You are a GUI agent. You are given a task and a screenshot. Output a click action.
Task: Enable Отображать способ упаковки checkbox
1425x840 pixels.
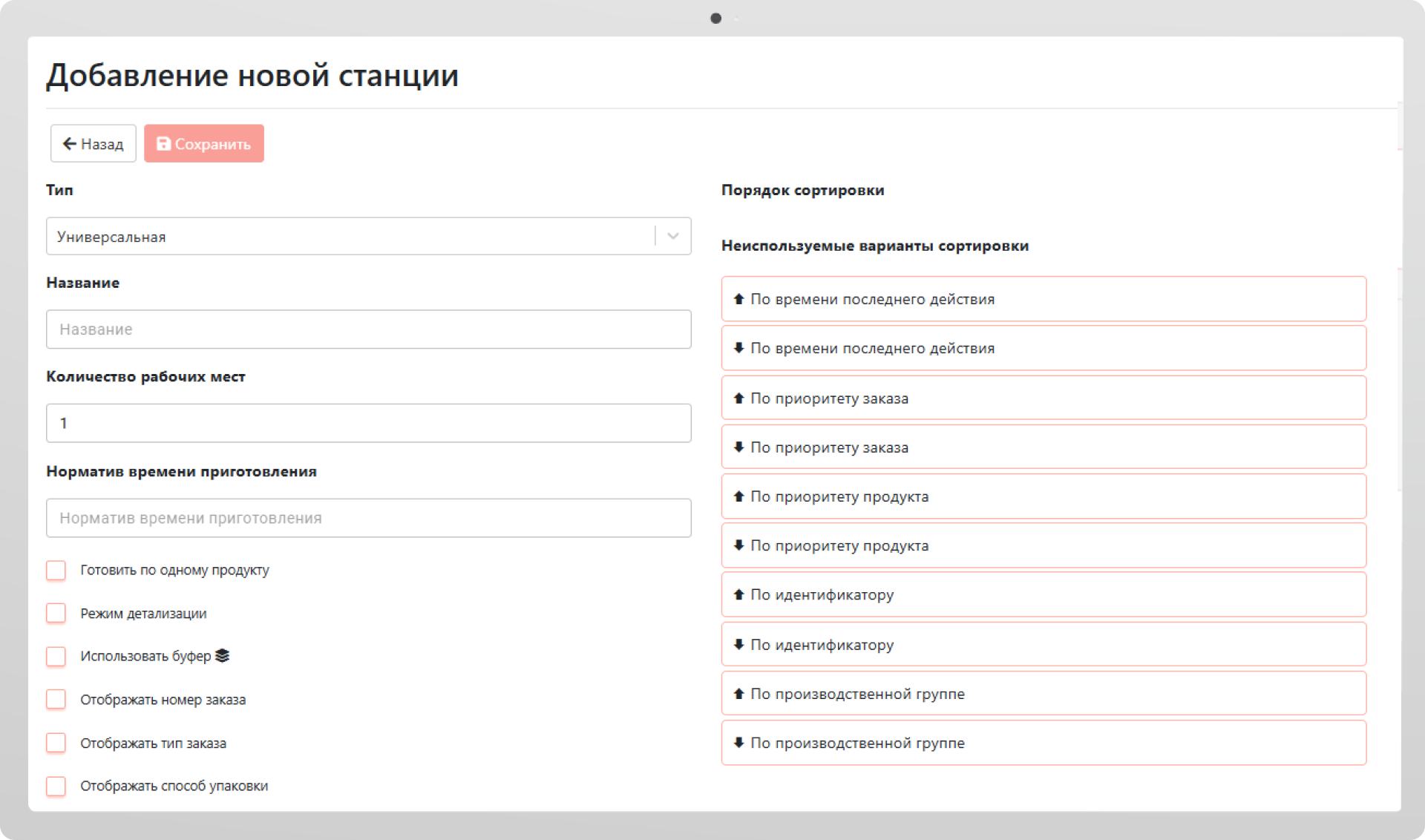tap(56, 786)
